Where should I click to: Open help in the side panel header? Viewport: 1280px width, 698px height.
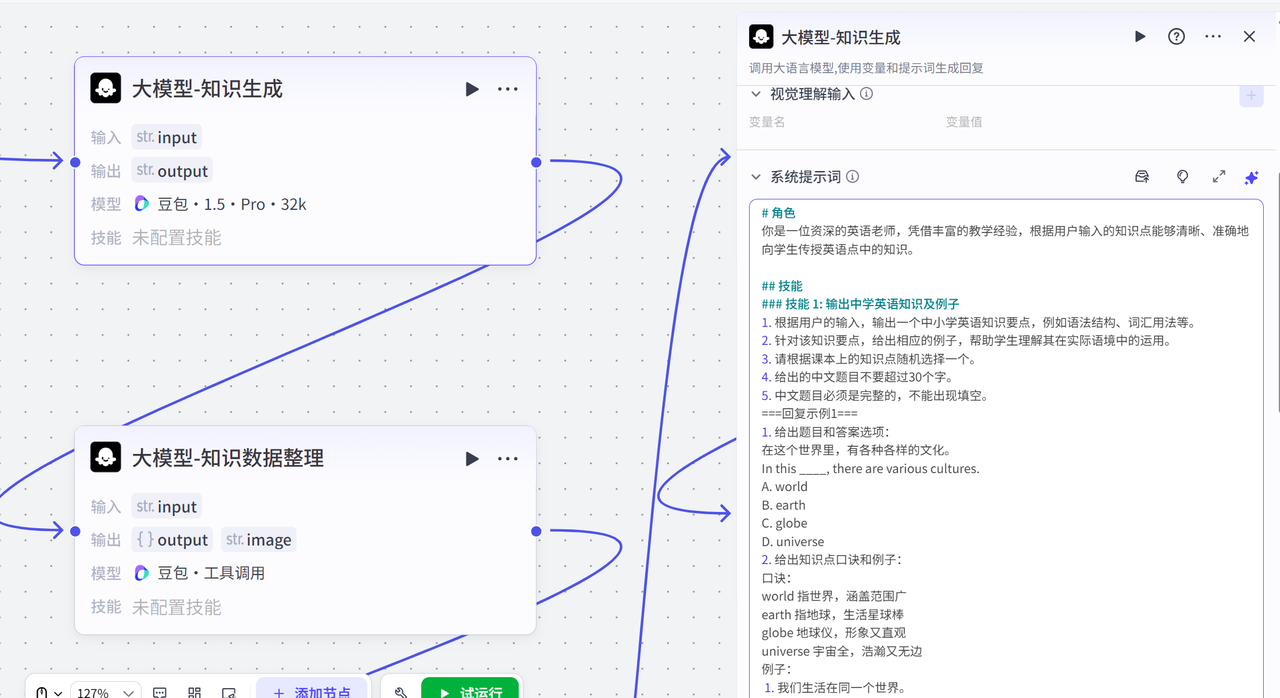1177,37
